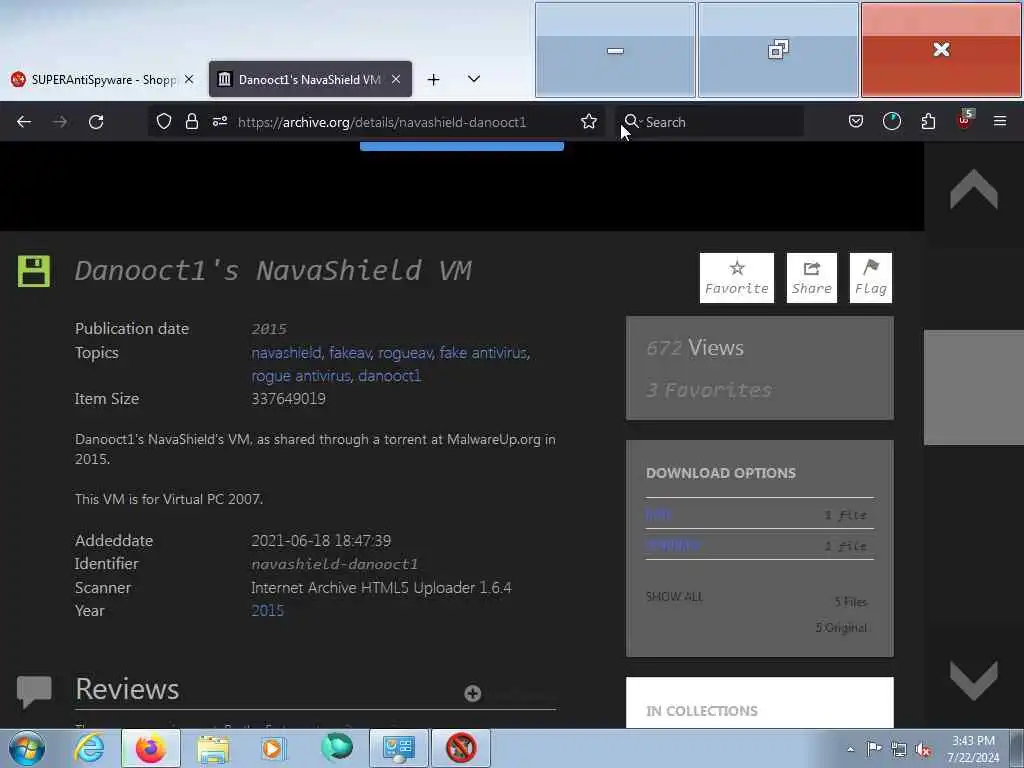Show hidden system tray icons
The image size is (1024, 768).
[850, 749]
